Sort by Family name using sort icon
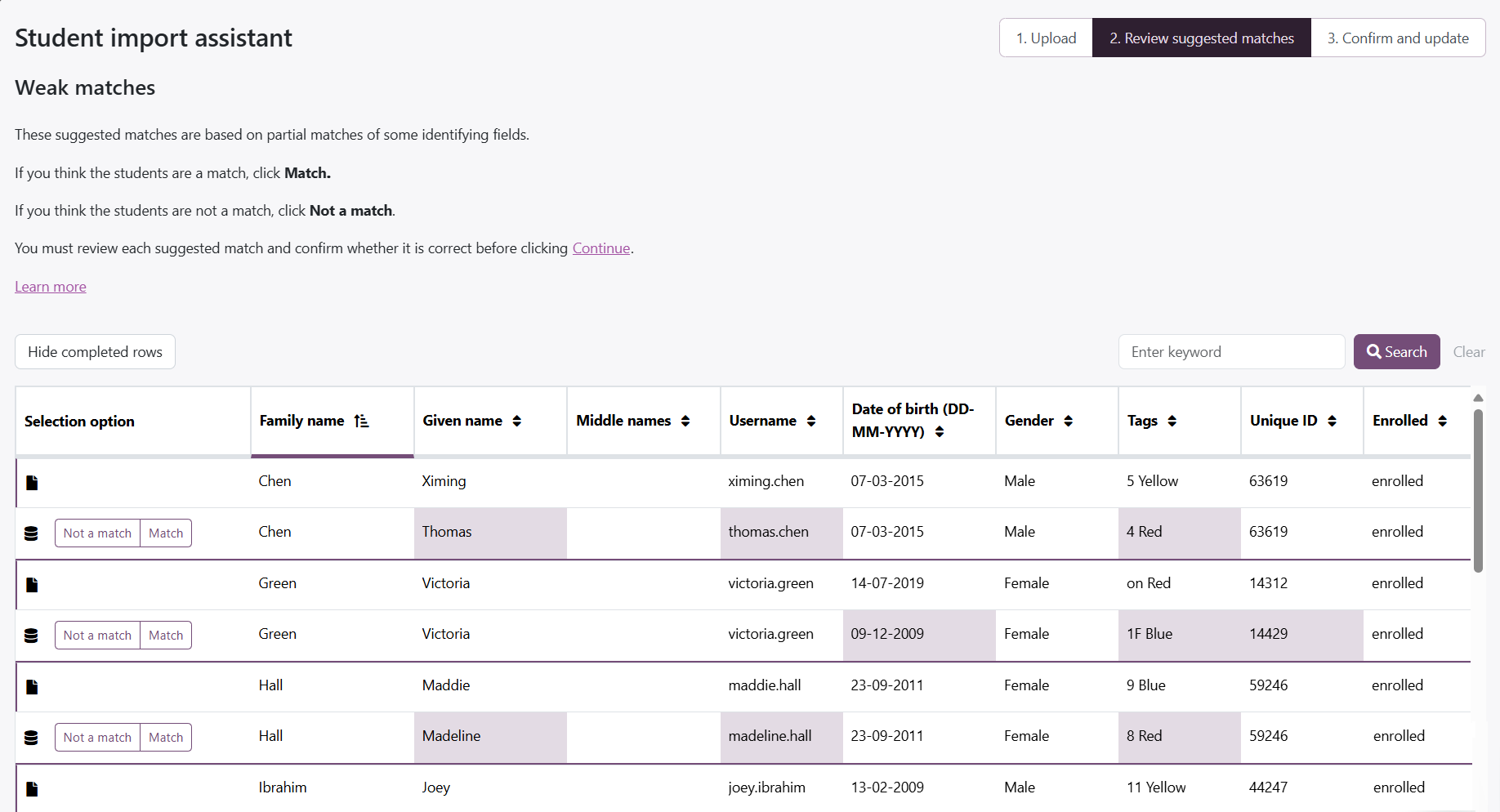This screenshot has width=1500, height=812. [361, 421]
